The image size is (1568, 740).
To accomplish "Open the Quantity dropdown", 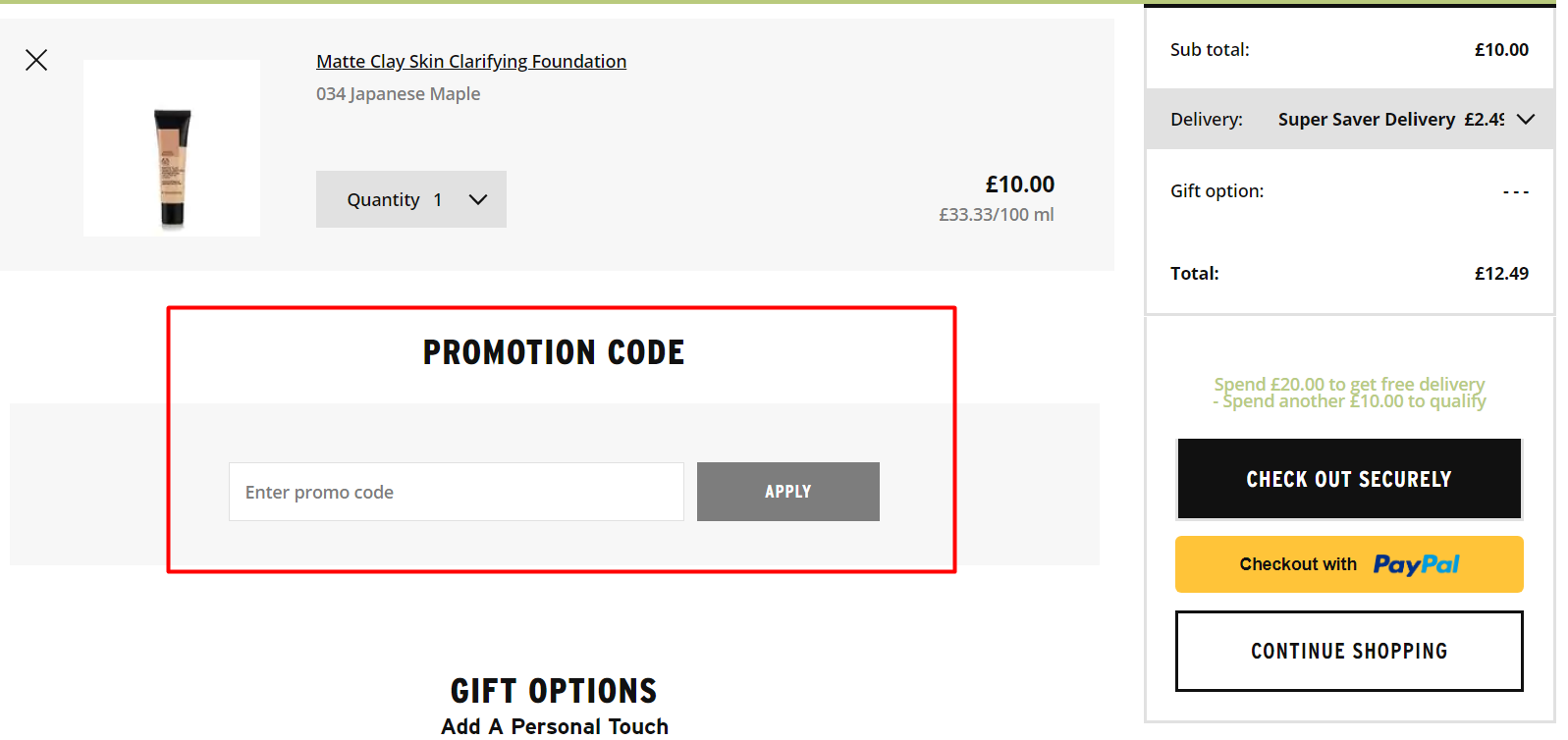I will tap(410, 199).
